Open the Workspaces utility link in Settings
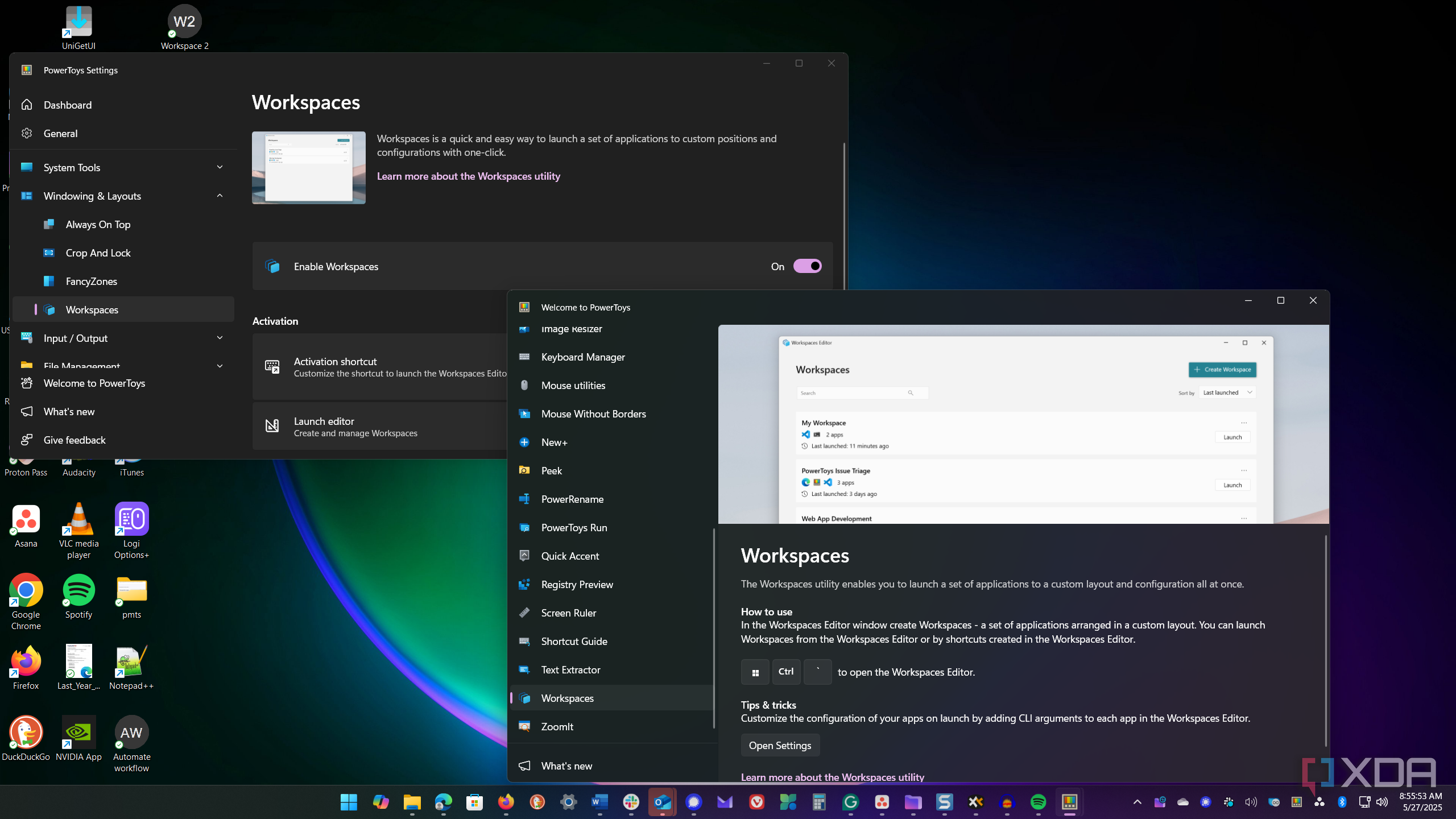Image resolution: width=1456 pixels, height=819 pixels. point(468,176)
